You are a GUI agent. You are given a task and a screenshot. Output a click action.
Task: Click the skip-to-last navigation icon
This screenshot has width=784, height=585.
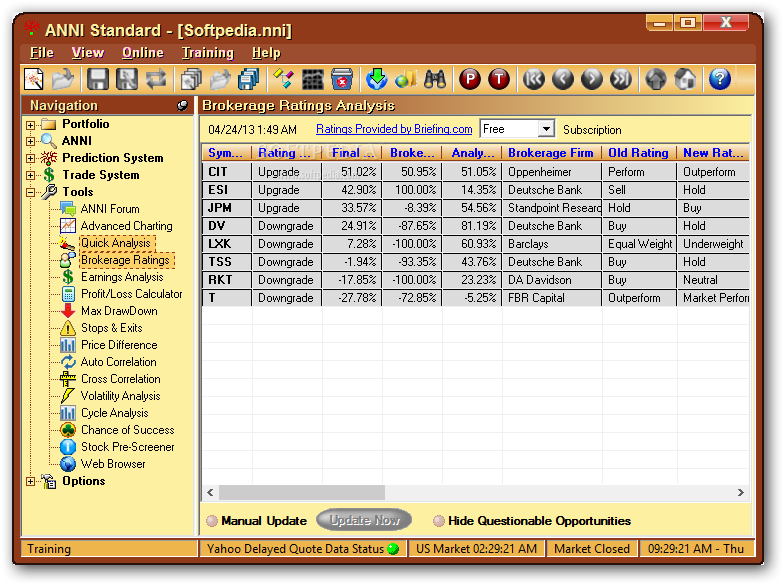620,80
